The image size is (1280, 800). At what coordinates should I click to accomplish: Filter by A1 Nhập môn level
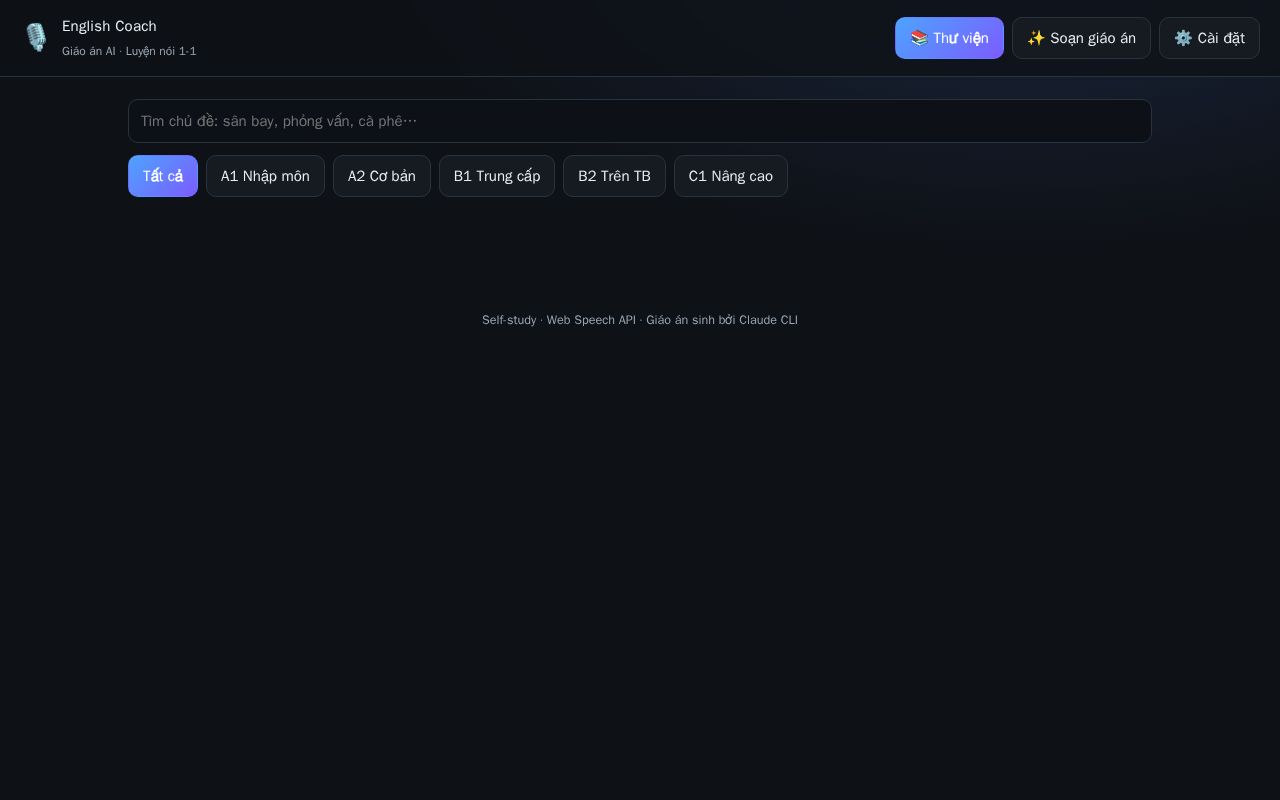pos(265,176)
